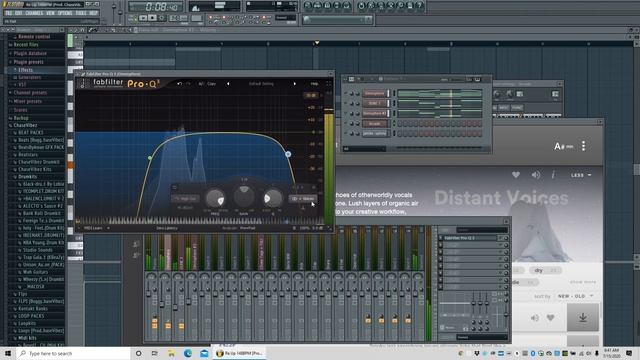Screen dimensions: 640x360
Task: Click the band gain knob
Action: pyautogui.click(x=244, y=196)
